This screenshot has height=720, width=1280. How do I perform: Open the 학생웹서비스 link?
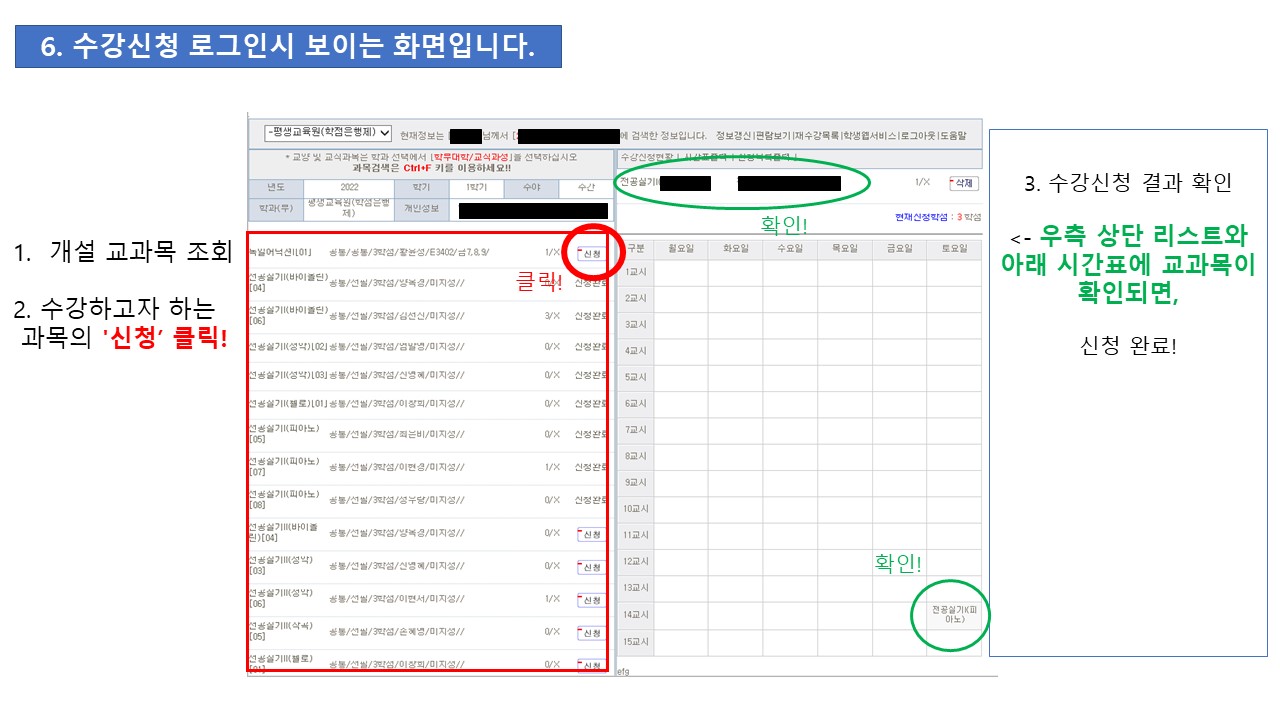(x=868, y=135)
